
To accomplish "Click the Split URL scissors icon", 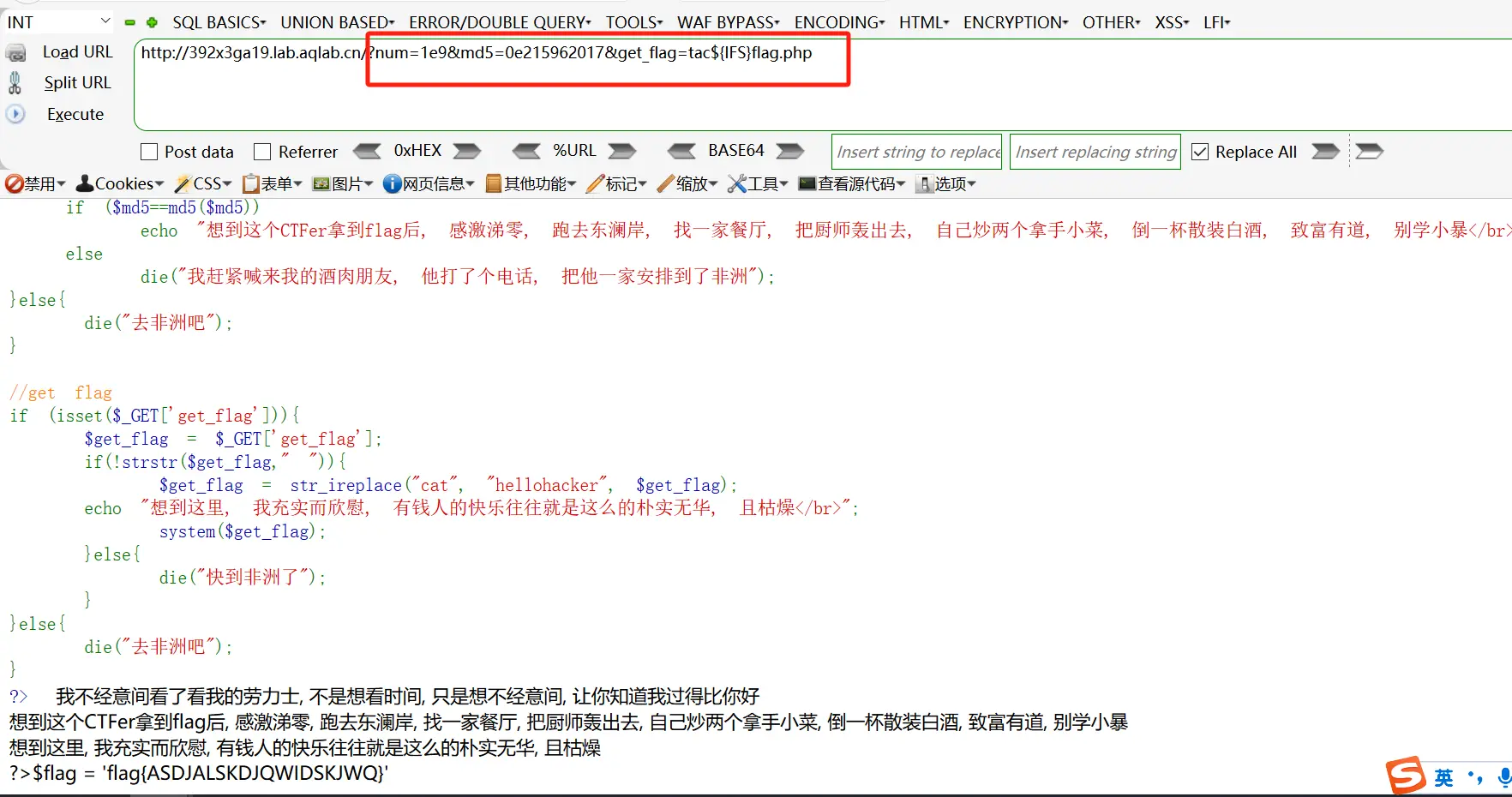I will (15, 83).
